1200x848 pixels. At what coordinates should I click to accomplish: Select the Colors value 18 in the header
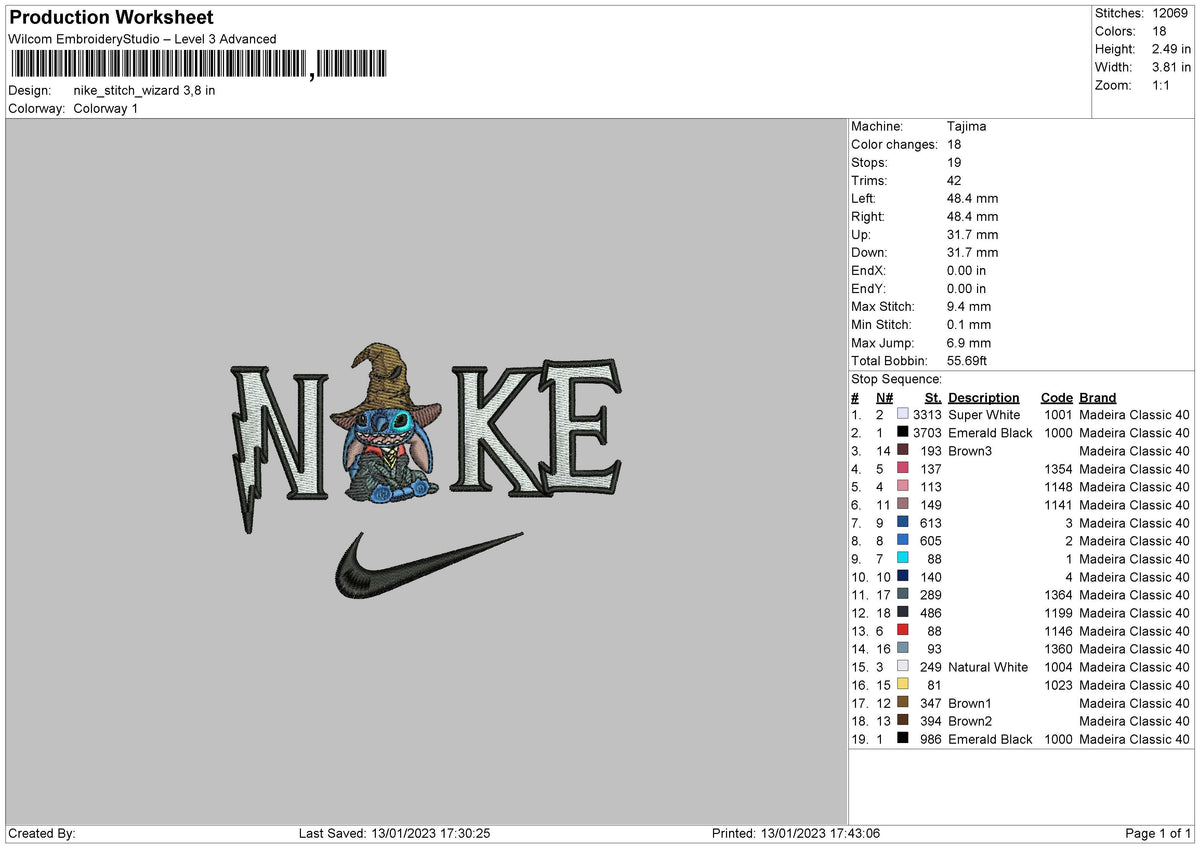[1159, 31]
